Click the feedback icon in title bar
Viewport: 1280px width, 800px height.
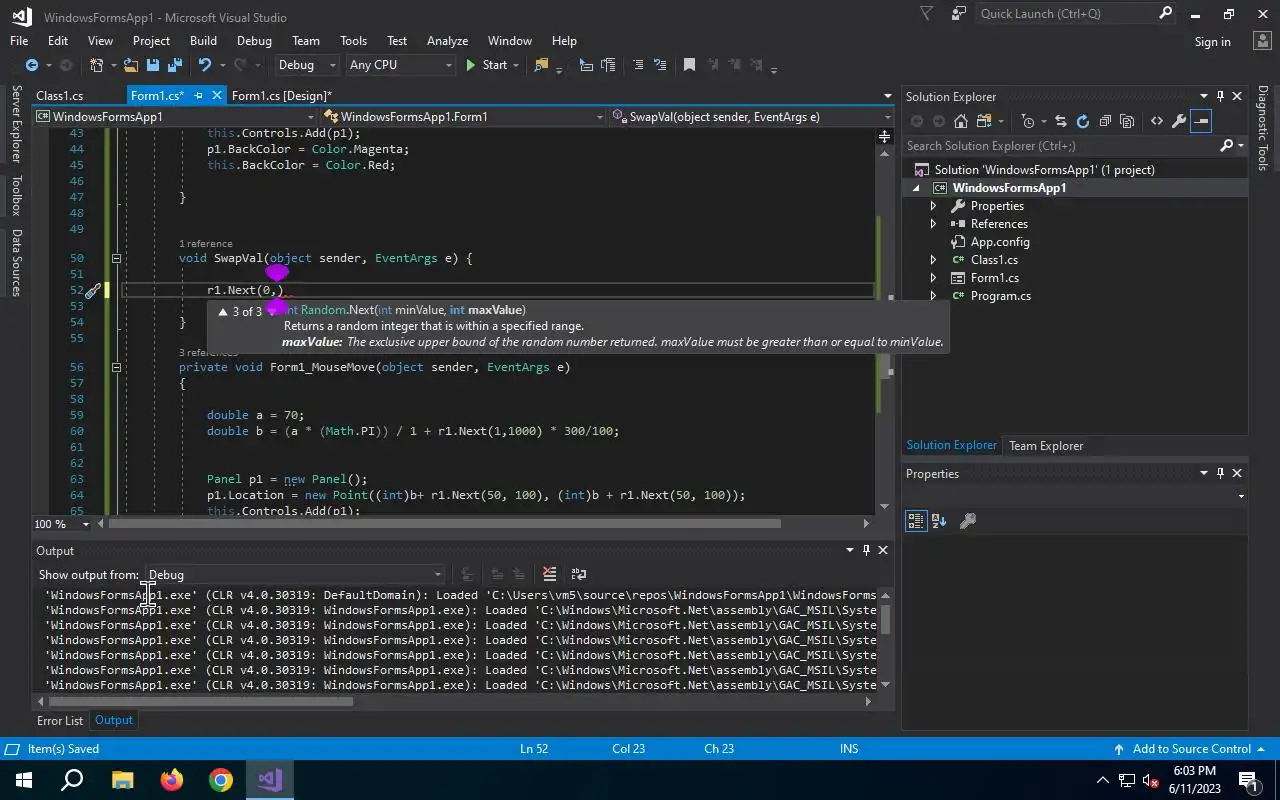point(959,14)
